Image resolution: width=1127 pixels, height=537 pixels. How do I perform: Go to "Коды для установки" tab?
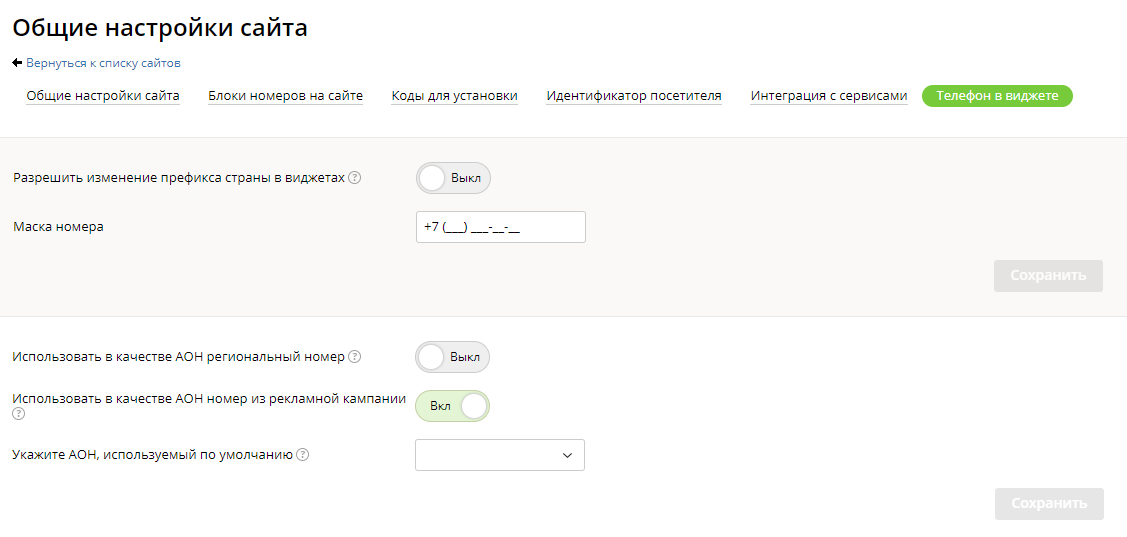(x=454, y=96)
